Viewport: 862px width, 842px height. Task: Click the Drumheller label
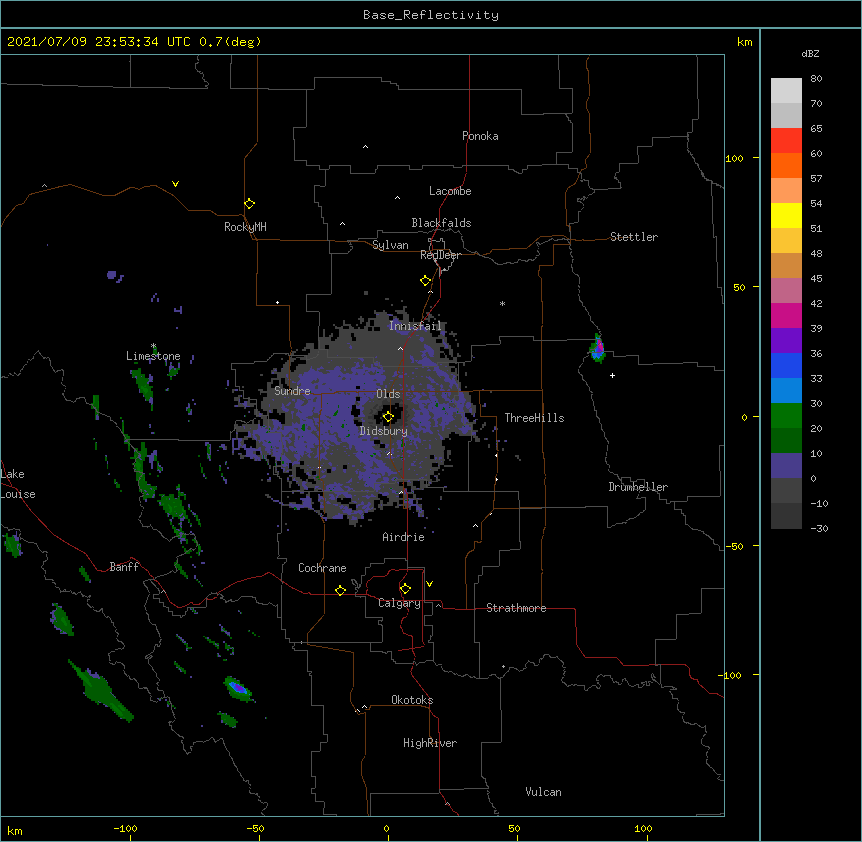[638, 487]
